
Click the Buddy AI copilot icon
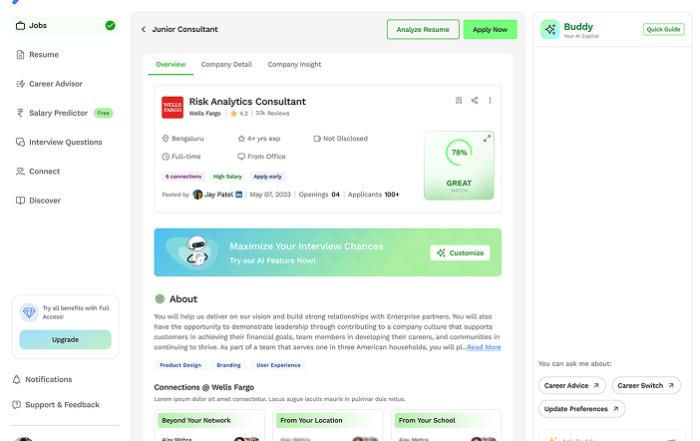[550, 29]
